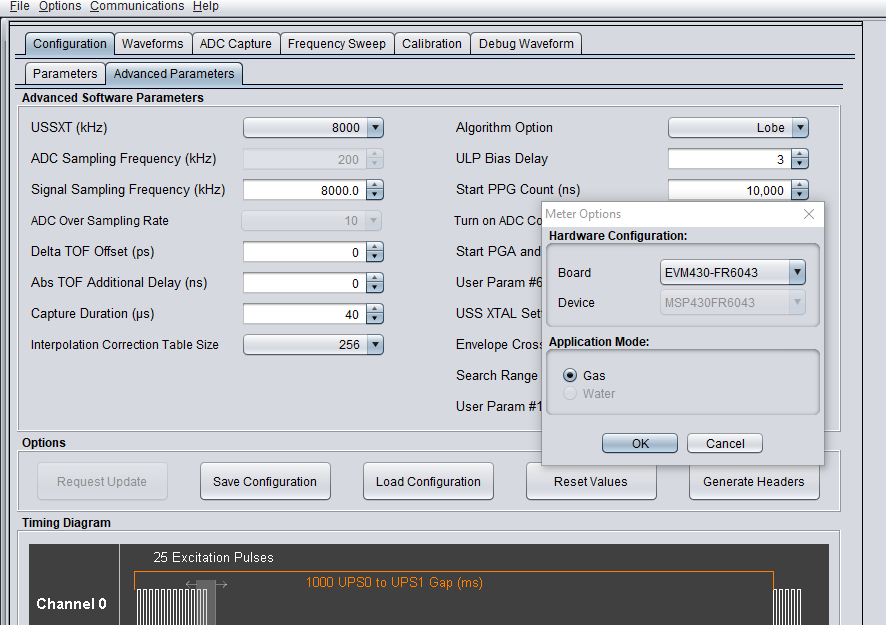This screenshot has height=625, width=886.
Task: Click OK in Meter Options
Action: [x=640, y=443]
